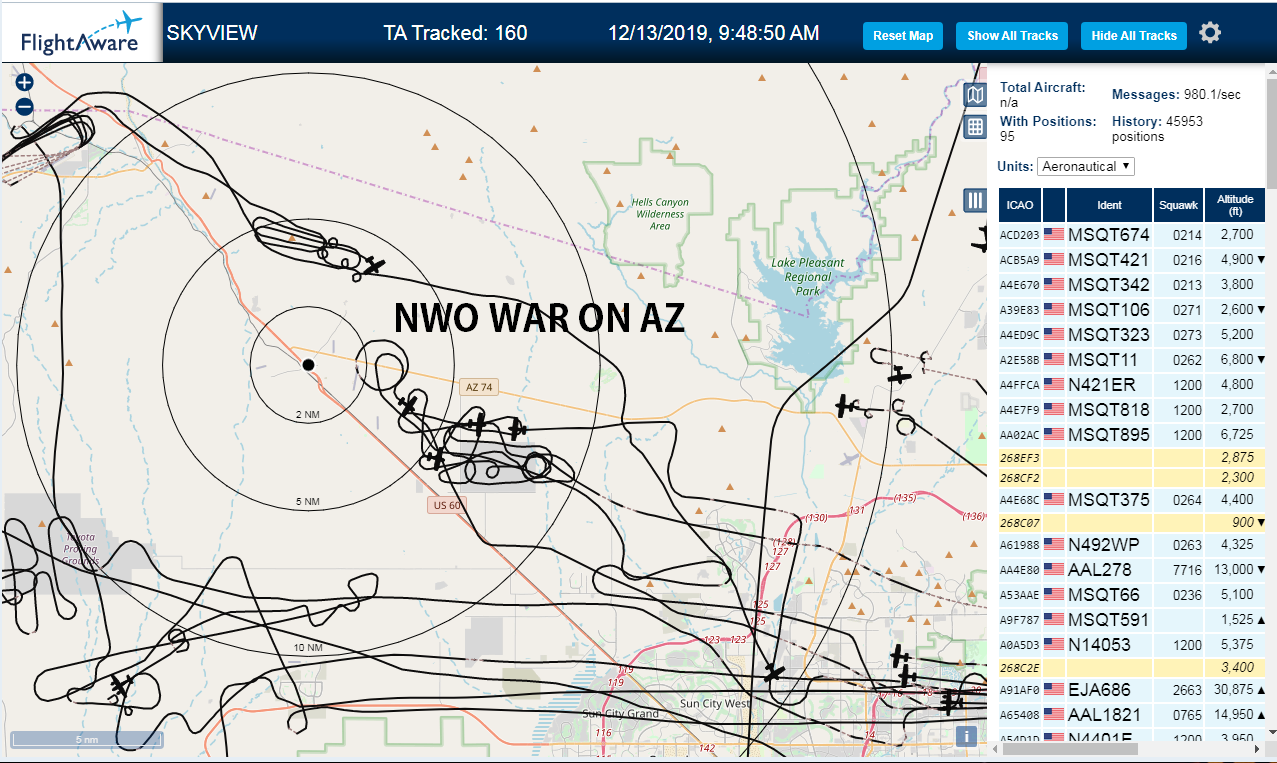Open the settings gear
The width and height of the screenshot is (1277, 763).
pyautogui.click(x=1210, y=33)
